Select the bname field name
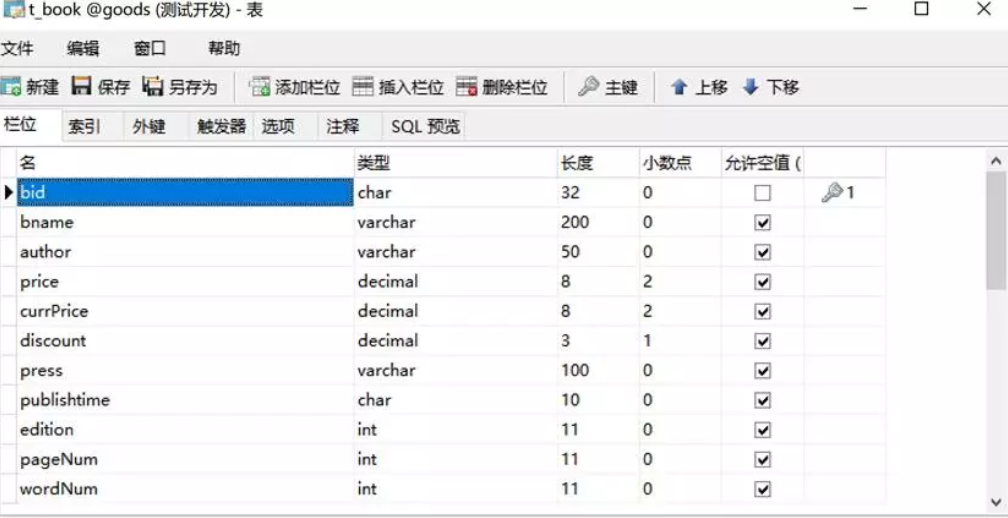 (185, 222)
